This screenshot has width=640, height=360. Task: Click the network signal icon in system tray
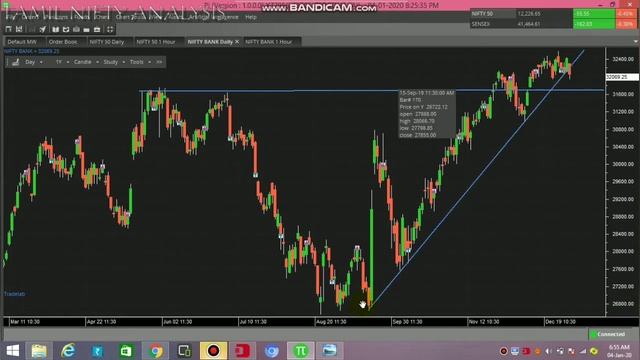[x=583, y=351]
